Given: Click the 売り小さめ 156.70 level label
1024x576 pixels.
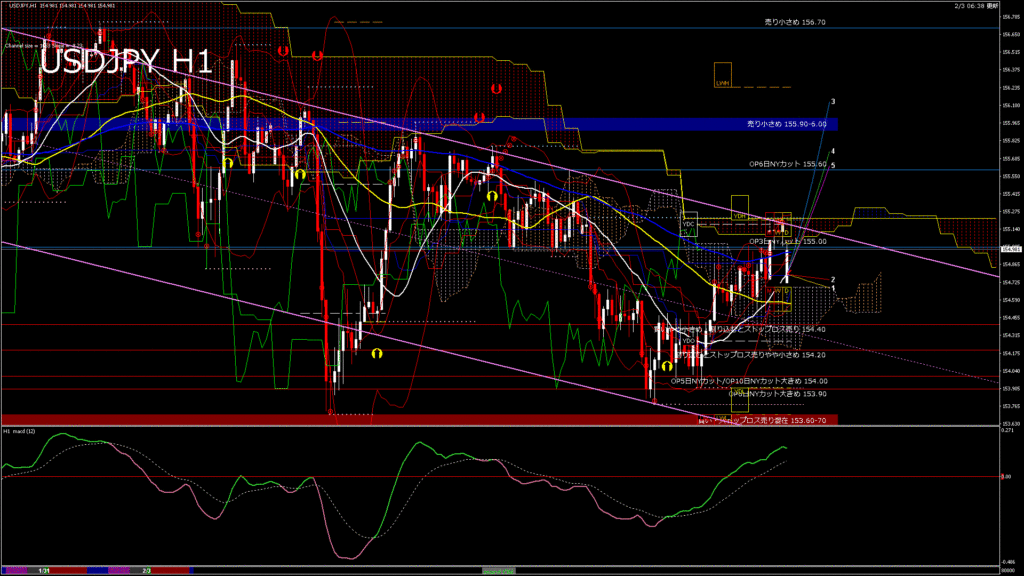Looking at the screenshot, I should [794, 22].
